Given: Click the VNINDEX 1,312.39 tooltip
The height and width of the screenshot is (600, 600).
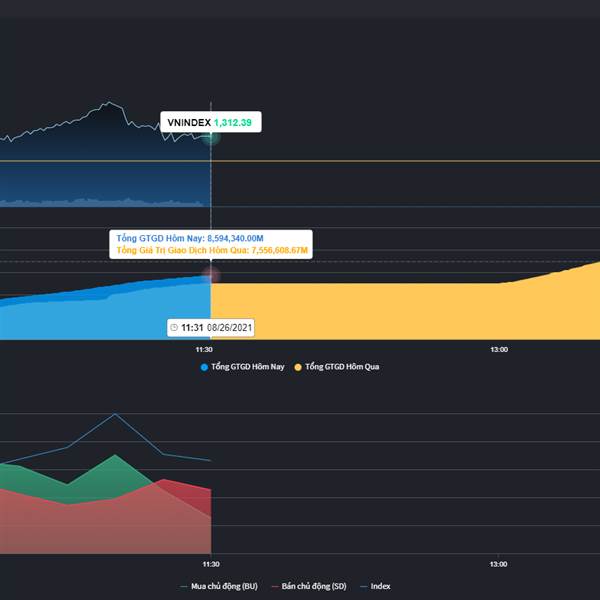Looking at the screenshot, I should coord(211,122).
